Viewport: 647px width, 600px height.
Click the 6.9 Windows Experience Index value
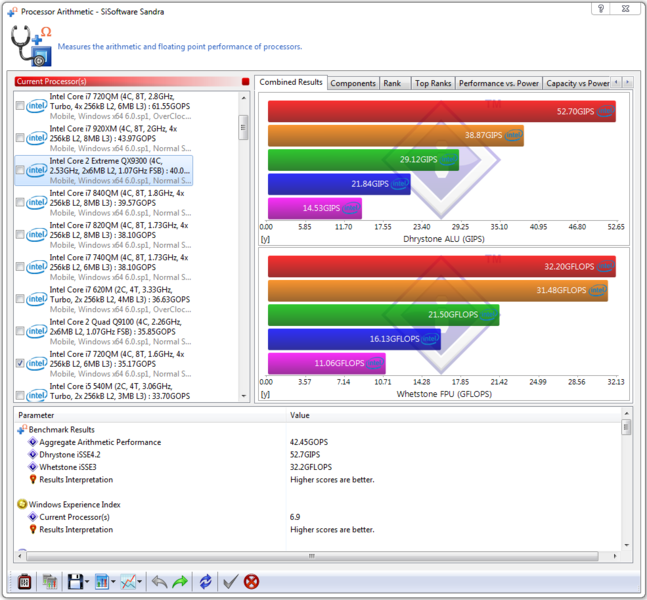pos(295,517)
